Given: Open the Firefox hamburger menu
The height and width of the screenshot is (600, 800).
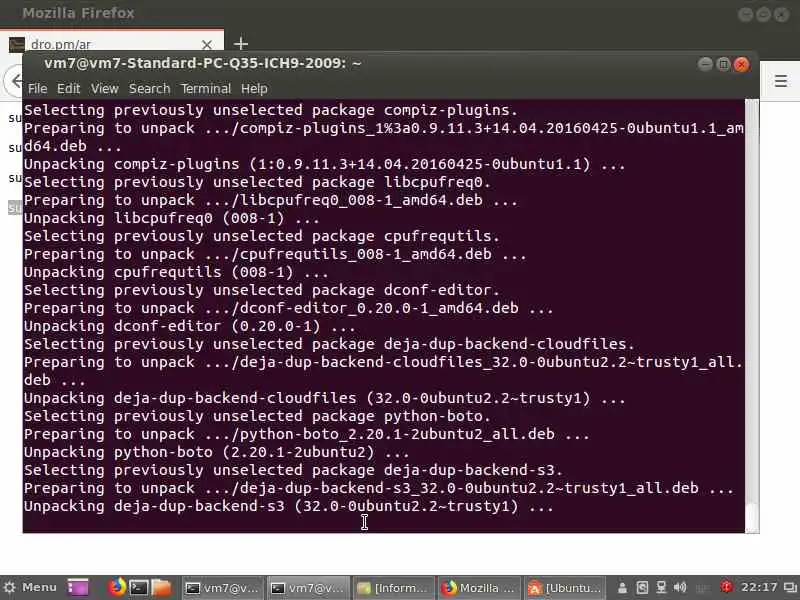Looking at the screenshot, I should coord(781,81).
